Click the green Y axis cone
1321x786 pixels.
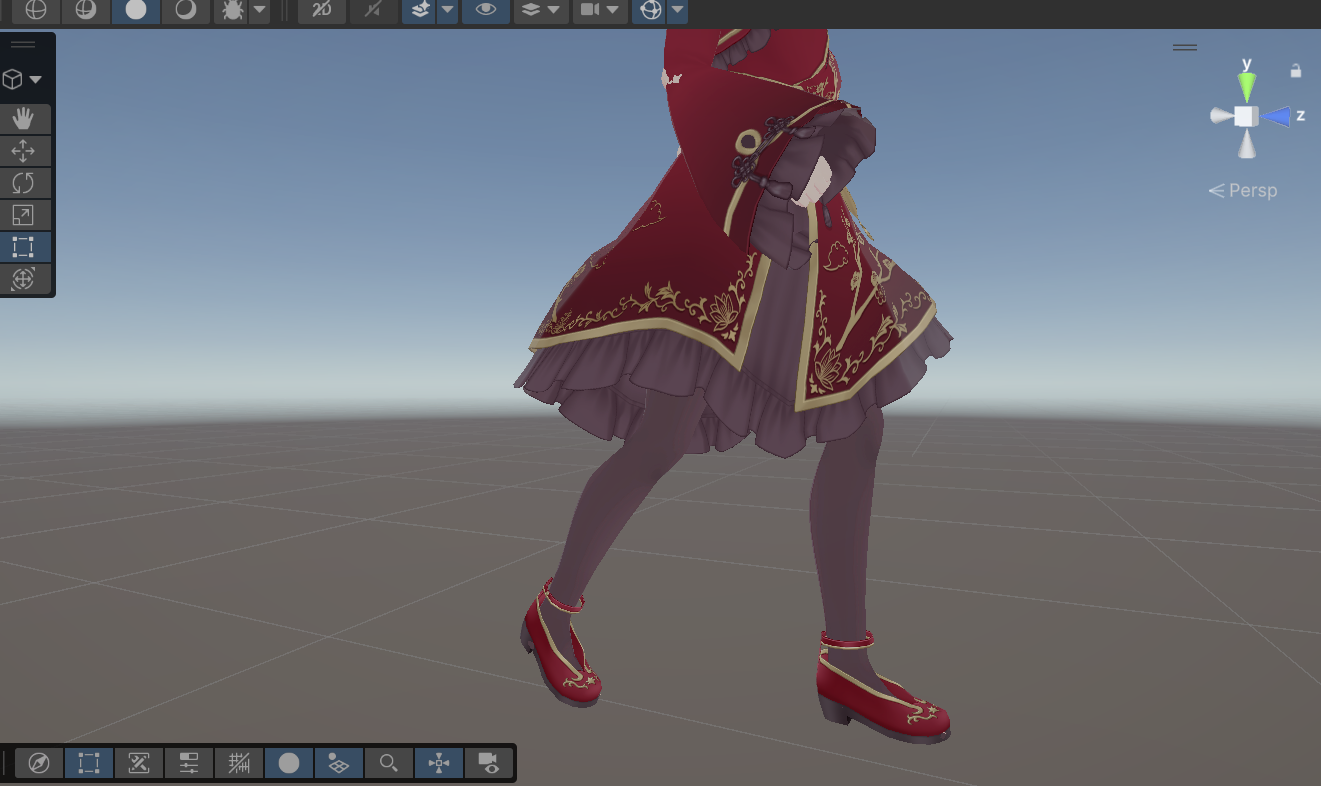tap(1246, 85)
